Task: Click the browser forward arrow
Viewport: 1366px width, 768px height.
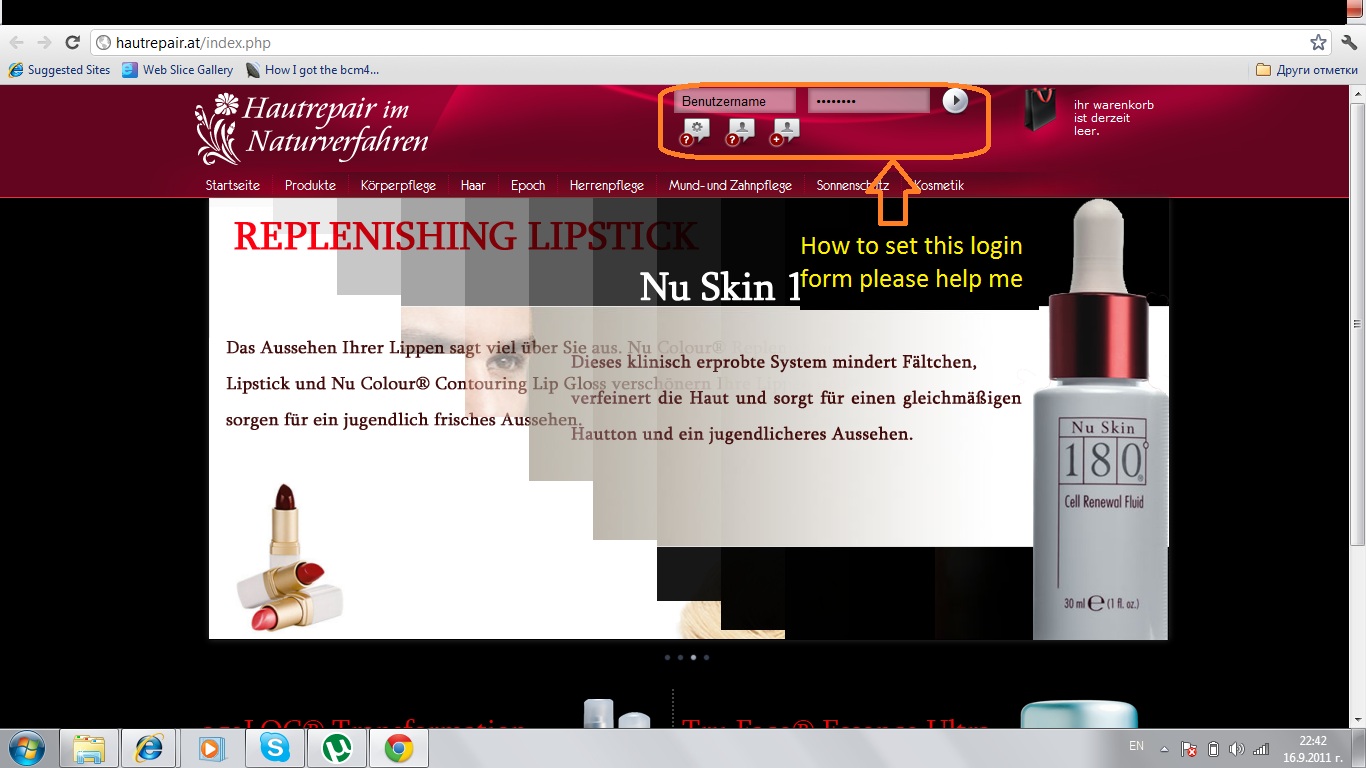Action: point(44,43)
